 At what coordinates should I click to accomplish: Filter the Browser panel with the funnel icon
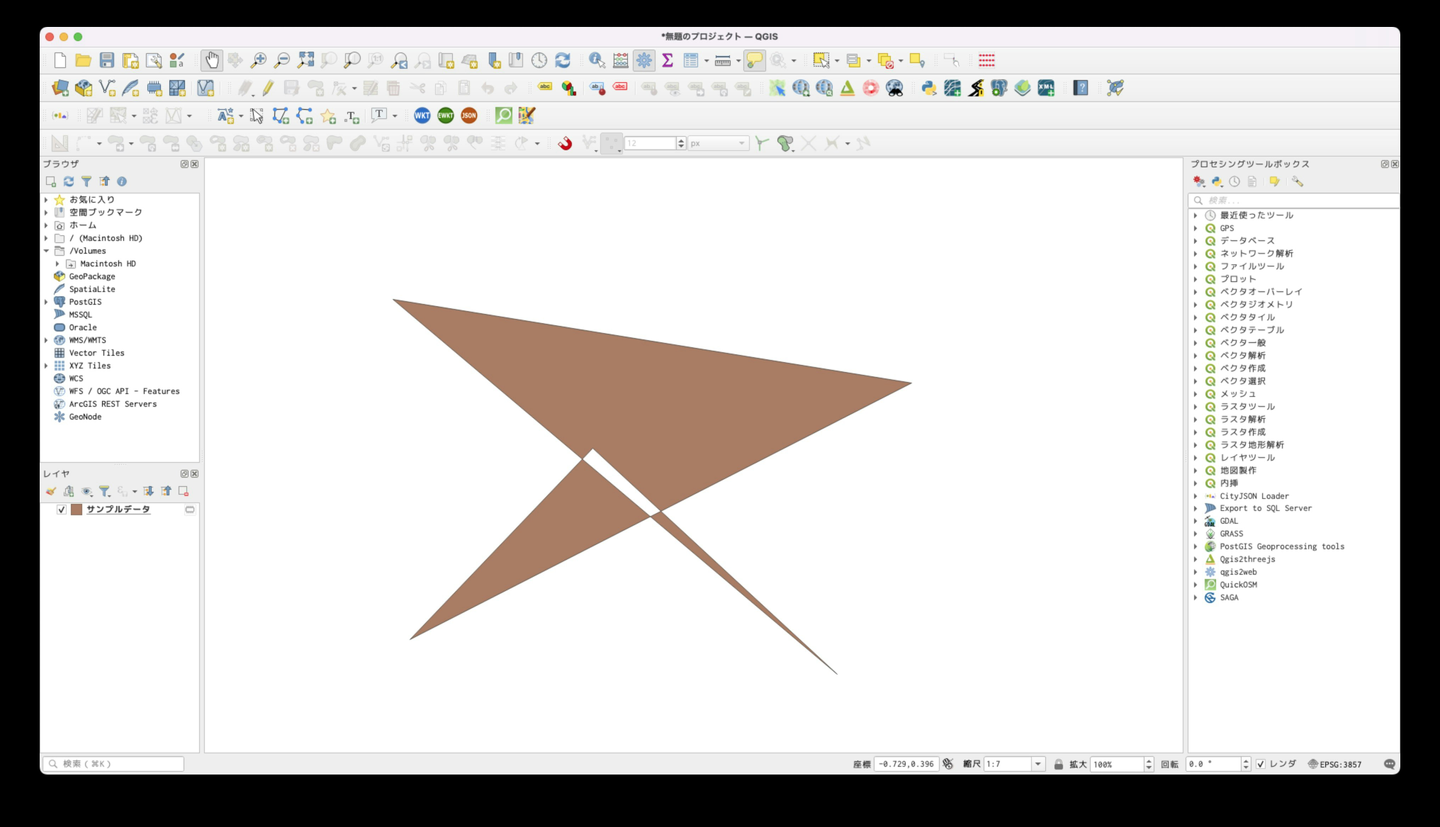(87, 182)
